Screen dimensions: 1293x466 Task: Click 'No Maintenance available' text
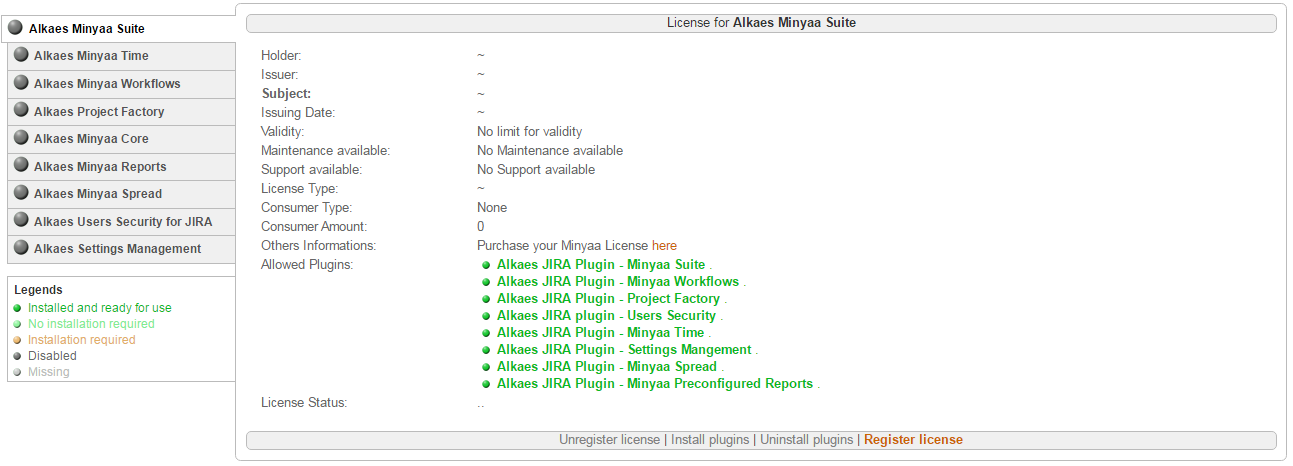tap(550, 150)
